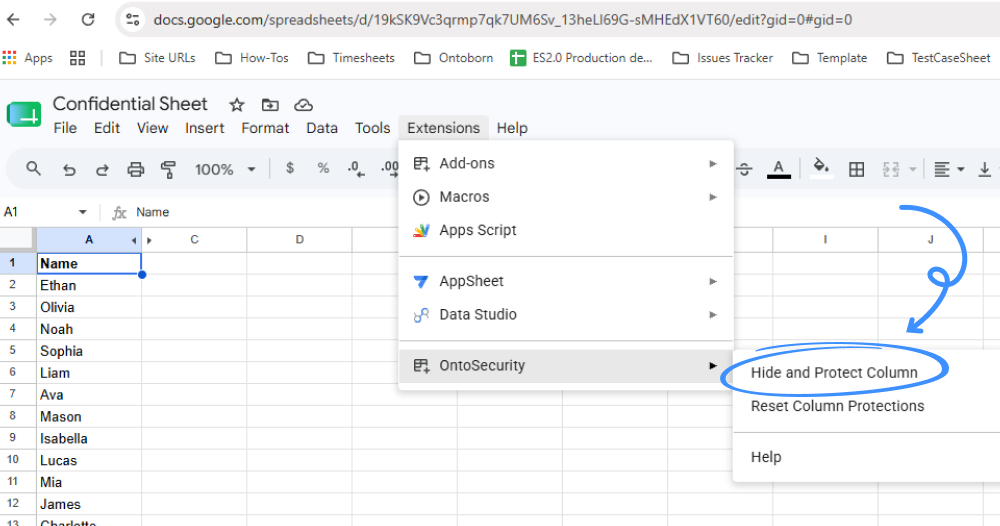Star the Confidential Sheet document
This screenshot has width=1000, height=526.
click(x=237, y=105)
